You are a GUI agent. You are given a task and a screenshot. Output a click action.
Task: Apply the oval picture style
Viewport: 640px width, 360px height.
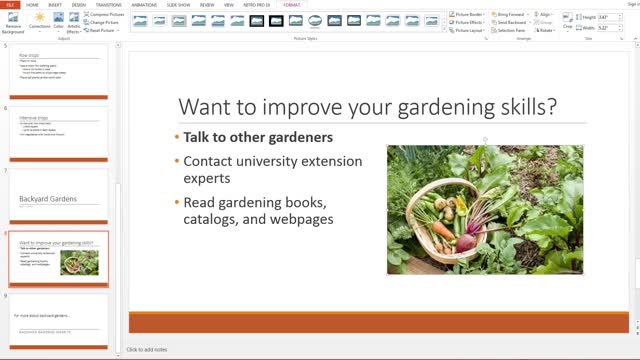(315, 20)
